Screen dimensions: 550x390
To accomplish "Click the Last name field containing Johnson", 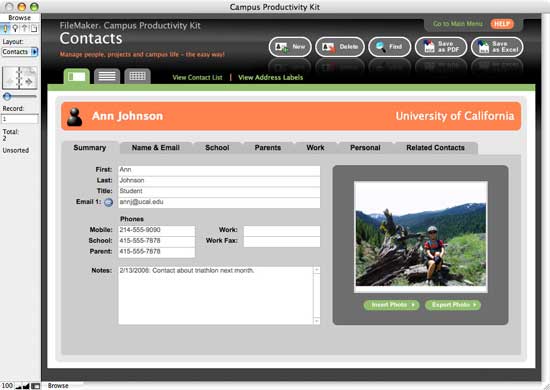I will pos(219,181).
